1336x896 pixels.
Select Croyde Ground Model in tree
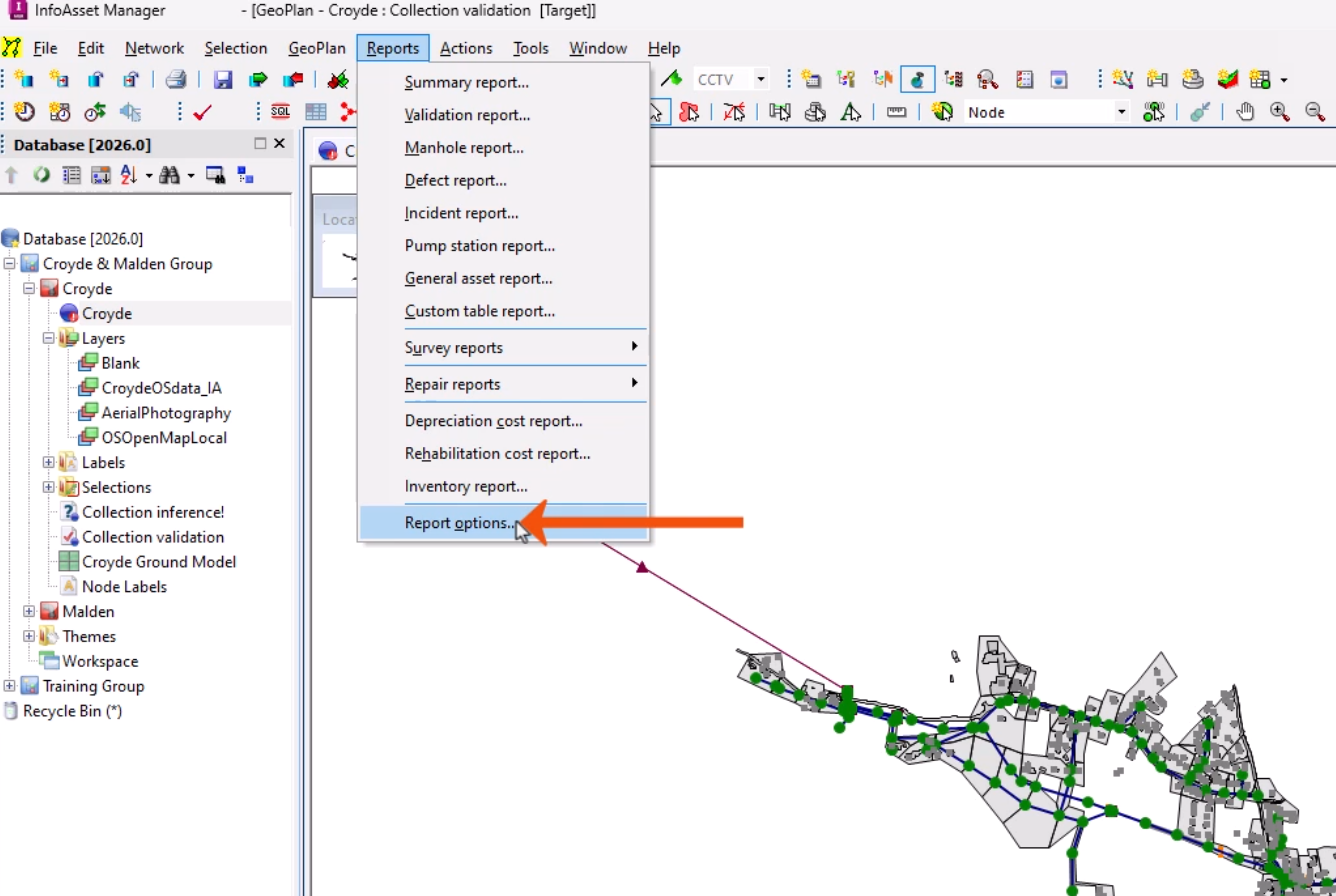coord(158,562)
